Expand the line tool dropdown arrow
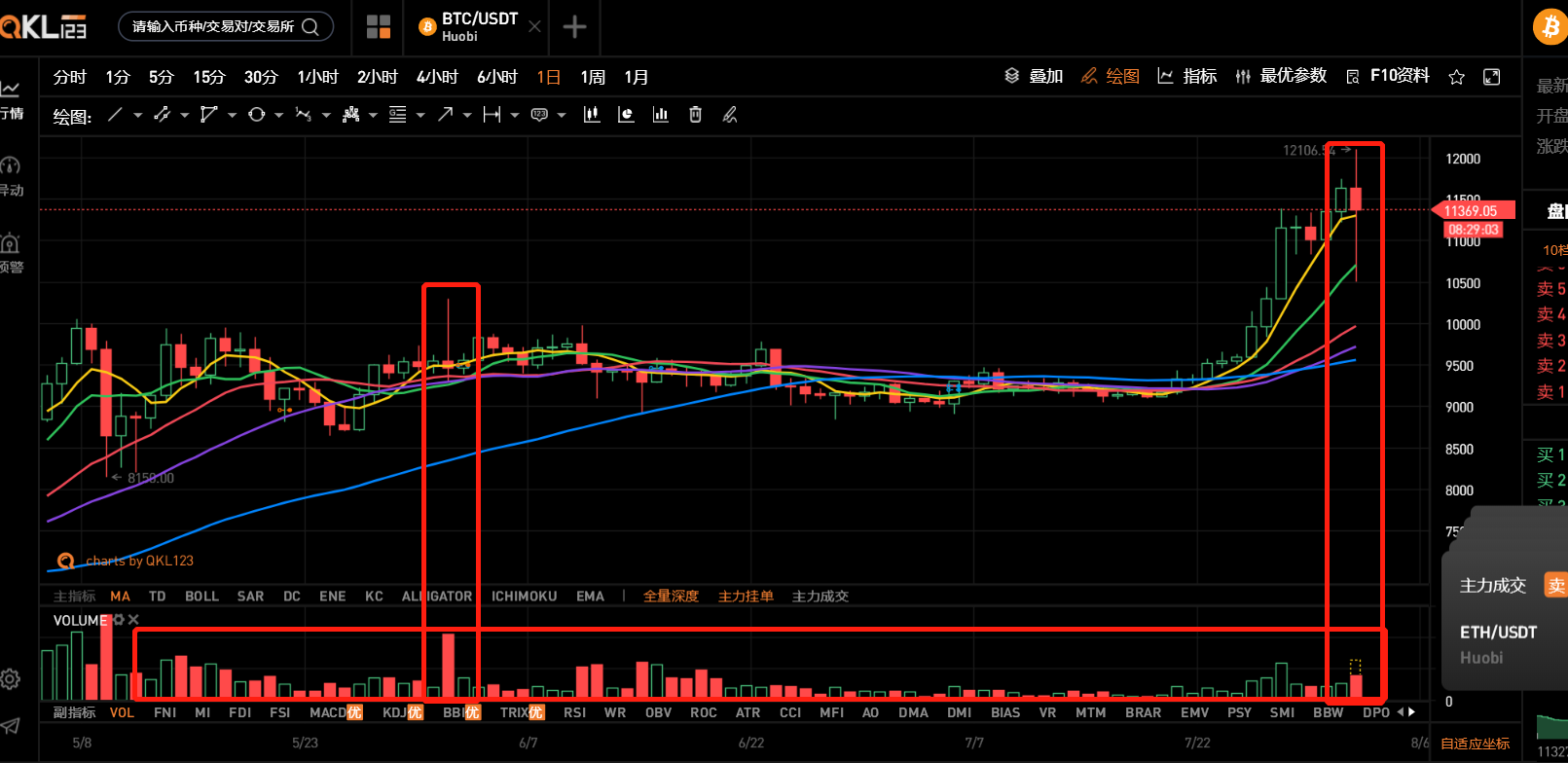Viewport: 1568px width, 763px height. pos(137,116)
